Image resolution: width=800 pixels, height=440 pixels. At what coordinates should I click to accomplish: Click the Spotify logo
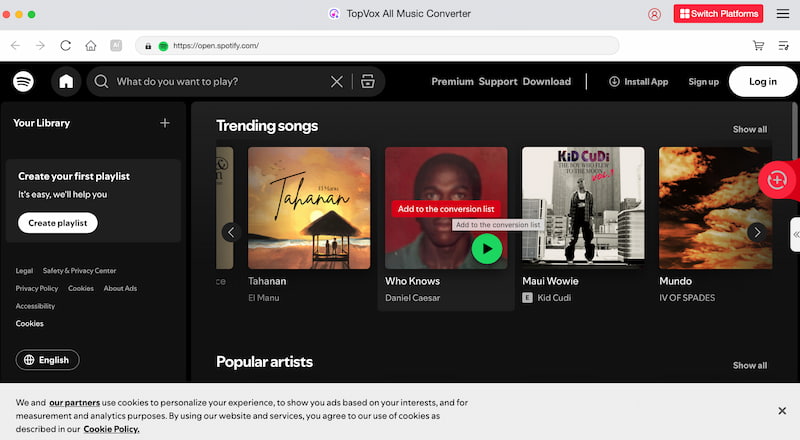[23, 81]
